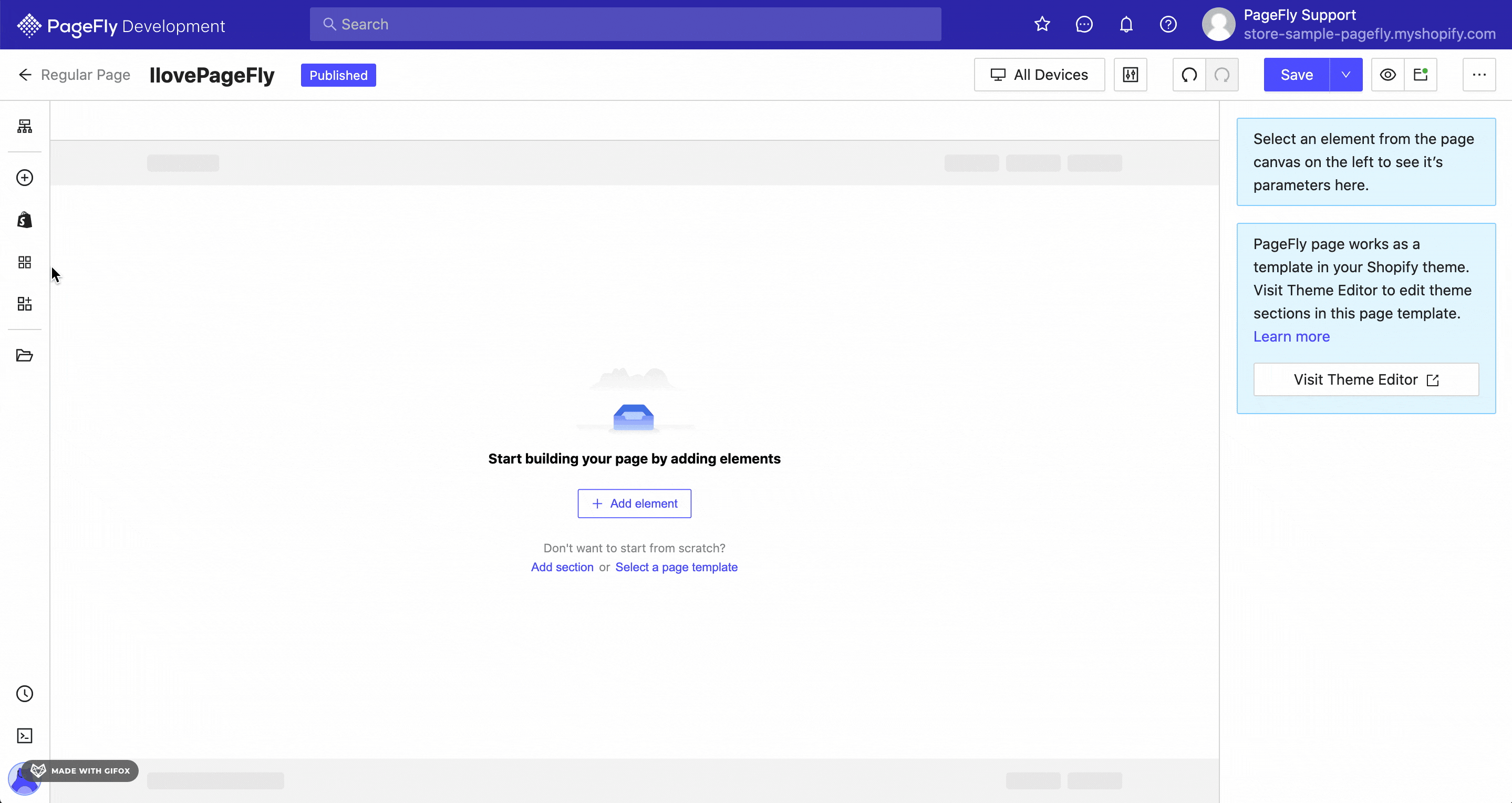The width and height of the screenshot is (1512, 803).
Task: Open the saved sections folder icon
Action: [25, 356]
